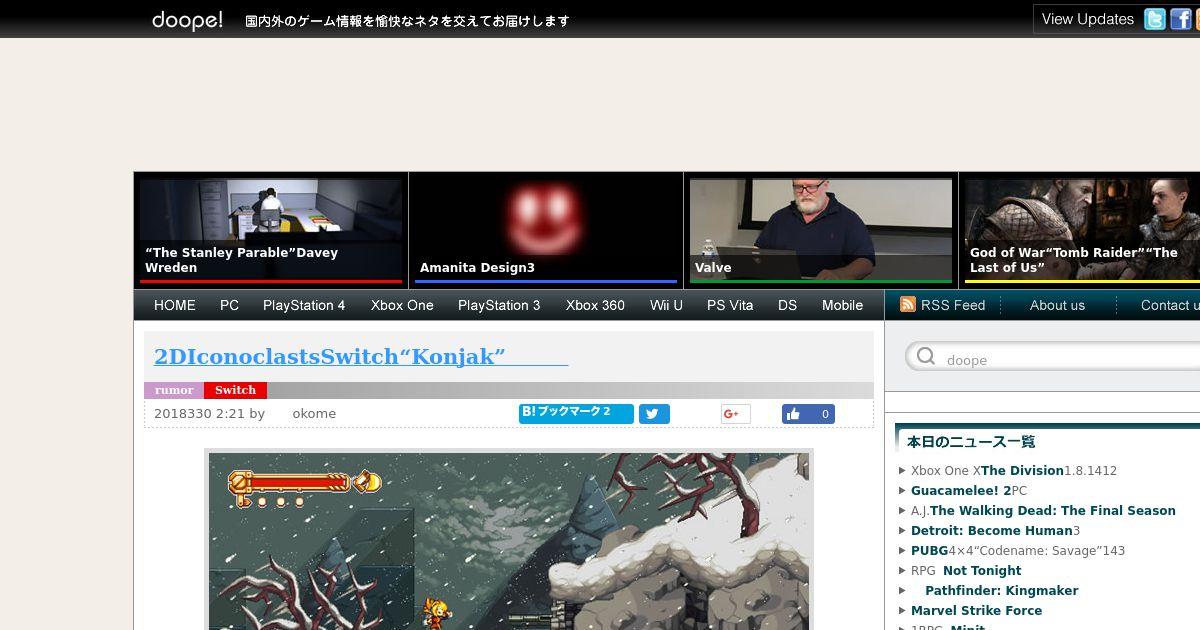Viewport: 1200px width, 630px height.
Task: Open The Stanley Parable featured thumbnail
Action: coord(271,230)
